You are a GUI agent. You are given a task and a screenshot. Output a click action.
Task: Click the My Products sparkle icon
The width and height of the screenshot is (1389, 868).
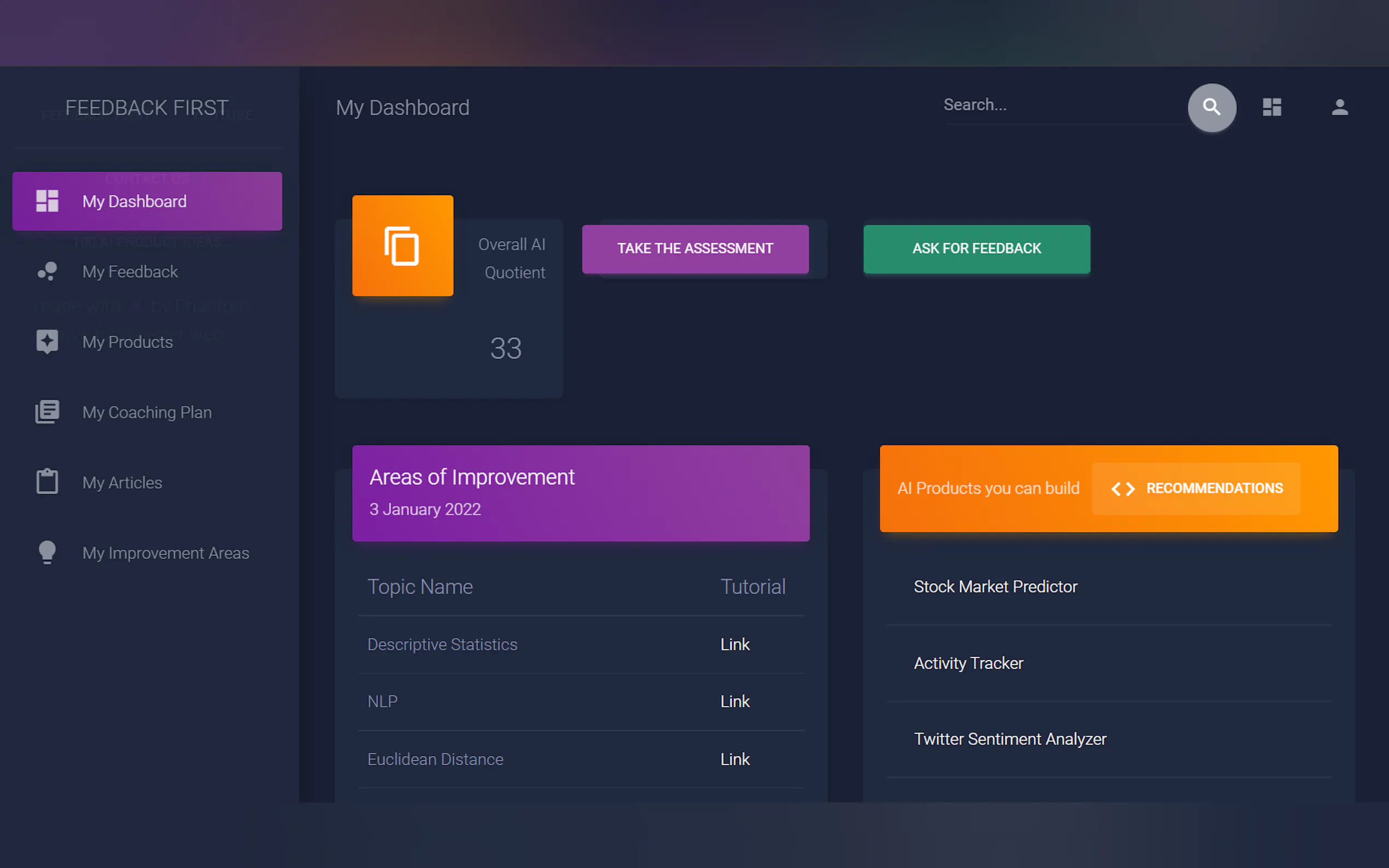(x=47, y=342)
